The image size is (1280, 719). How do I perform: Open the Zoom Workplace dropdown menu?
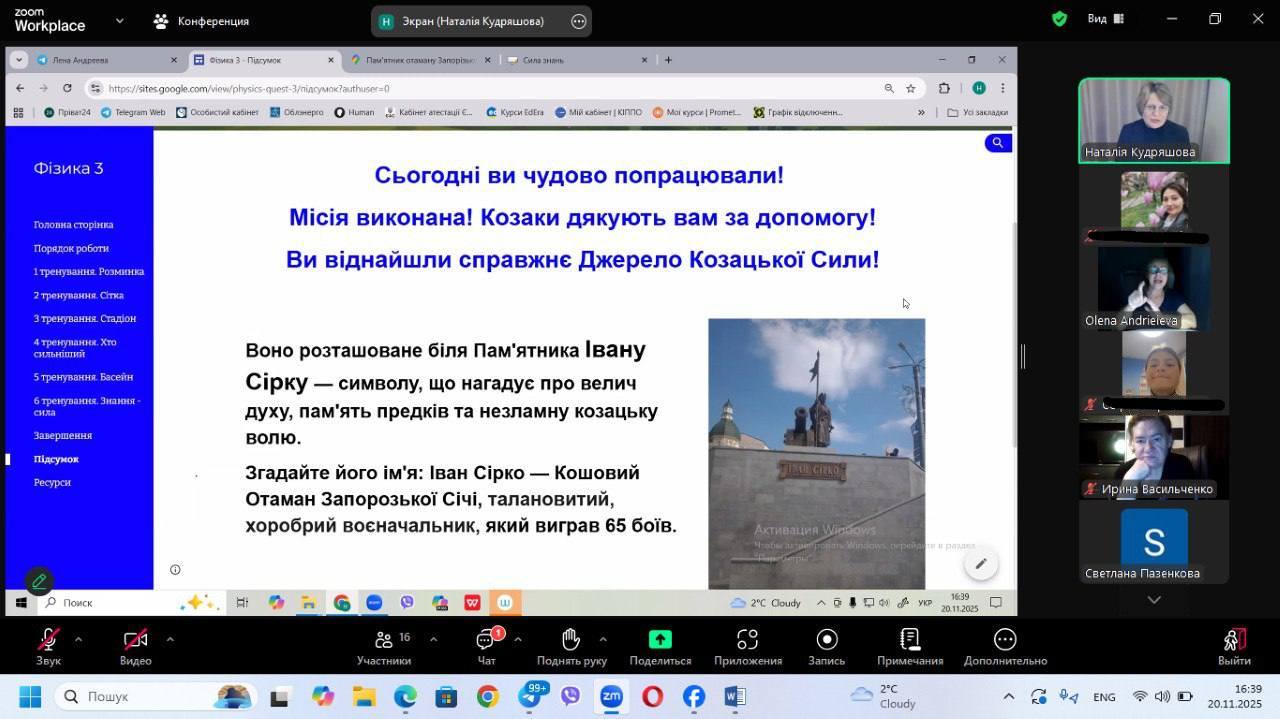click(120, 20)
